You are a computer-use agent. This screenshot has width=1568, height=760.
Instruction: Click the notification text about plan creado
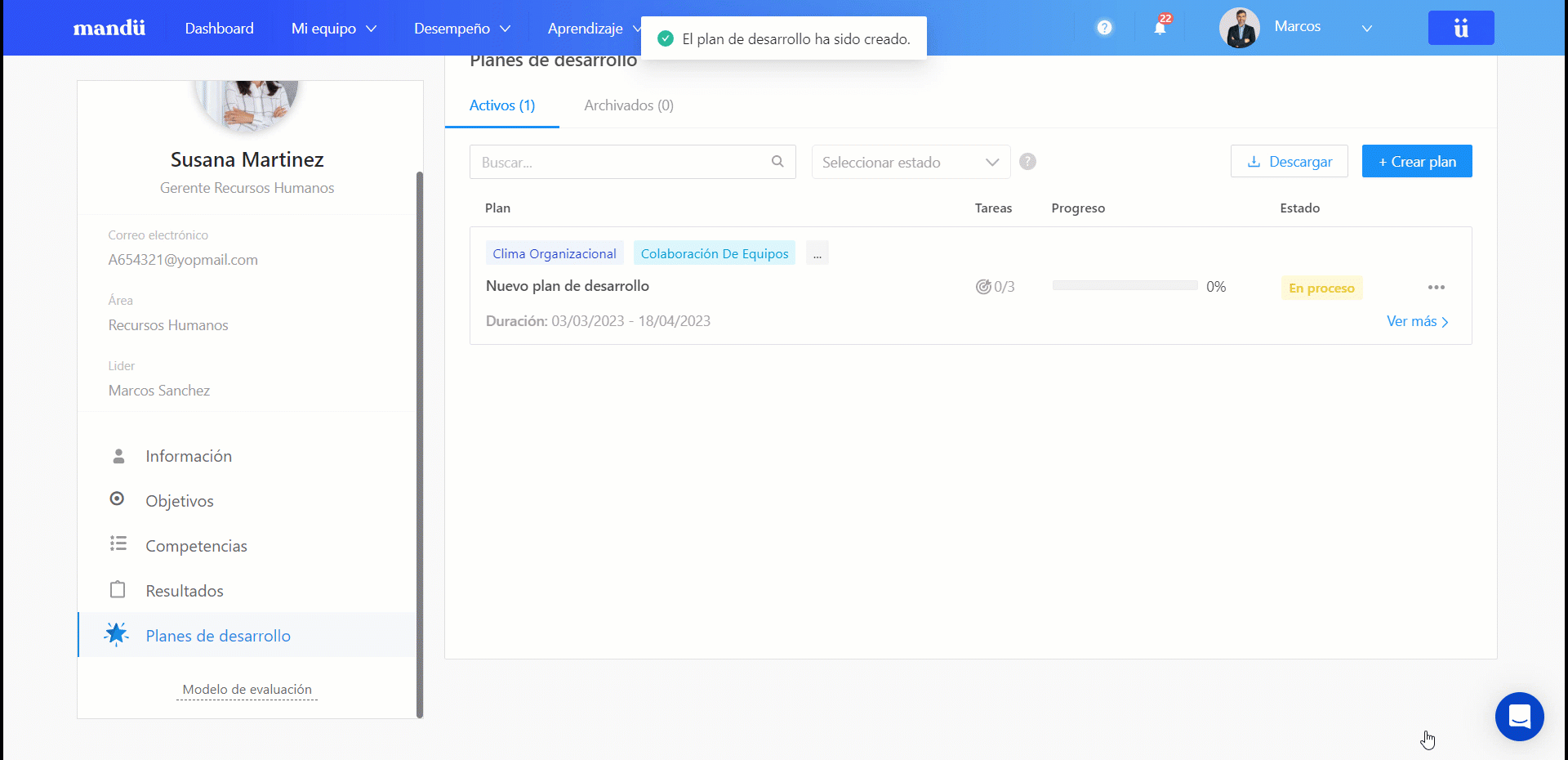pos(796,38)
